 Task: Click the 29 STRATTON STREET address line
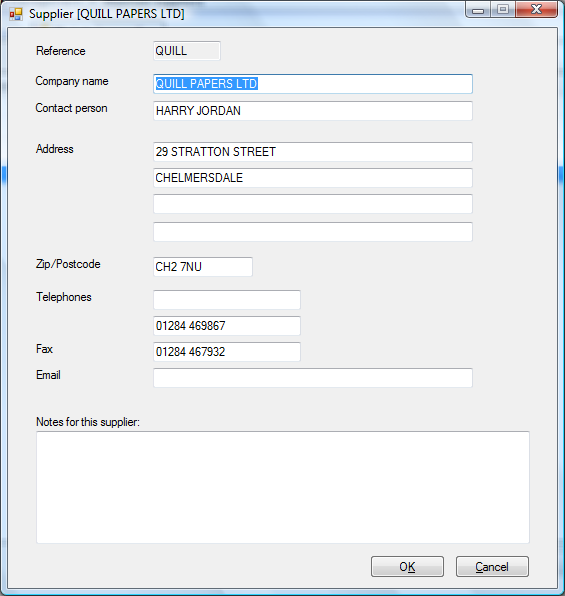(313, 152)
